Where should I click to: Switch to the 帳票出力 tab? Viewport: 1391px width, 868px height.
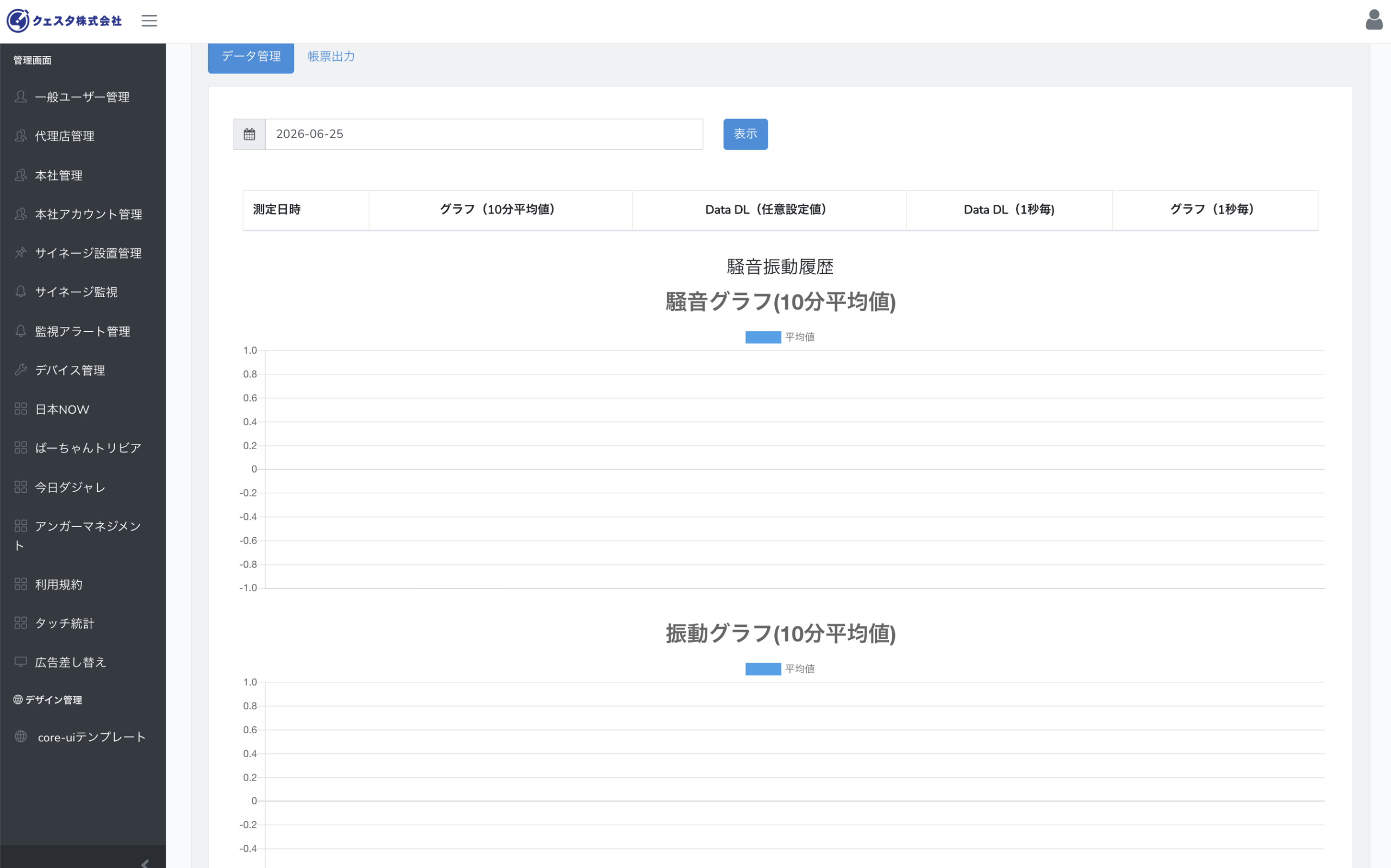coord(331,57)
